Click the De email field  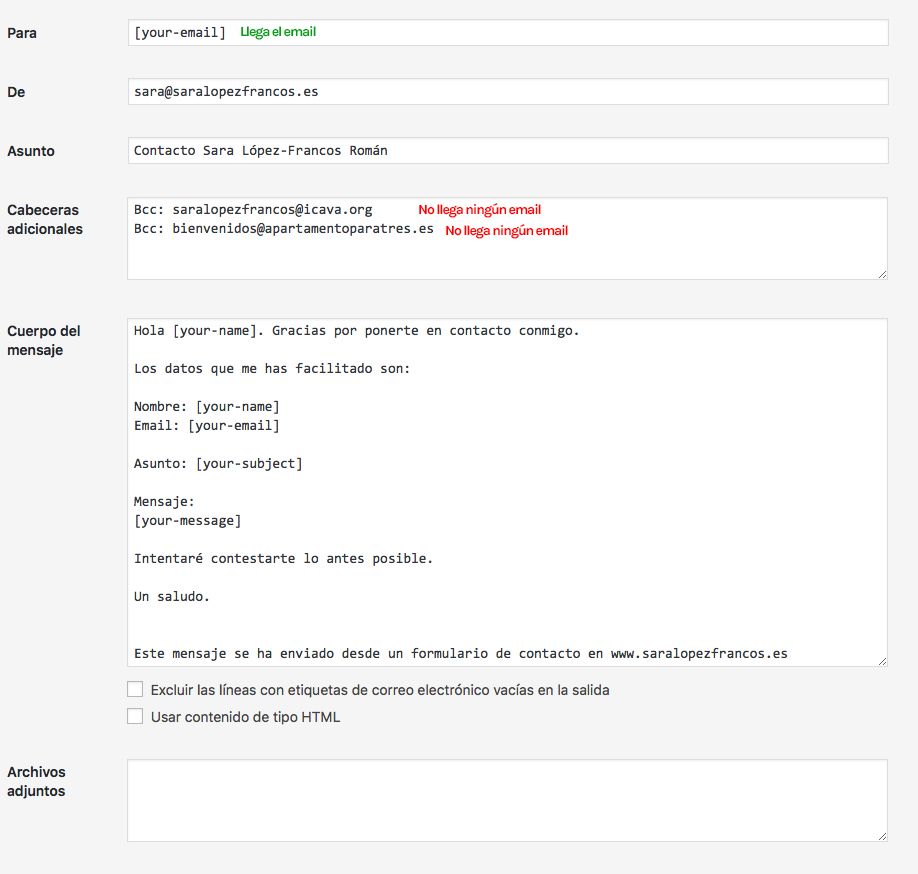508,92
